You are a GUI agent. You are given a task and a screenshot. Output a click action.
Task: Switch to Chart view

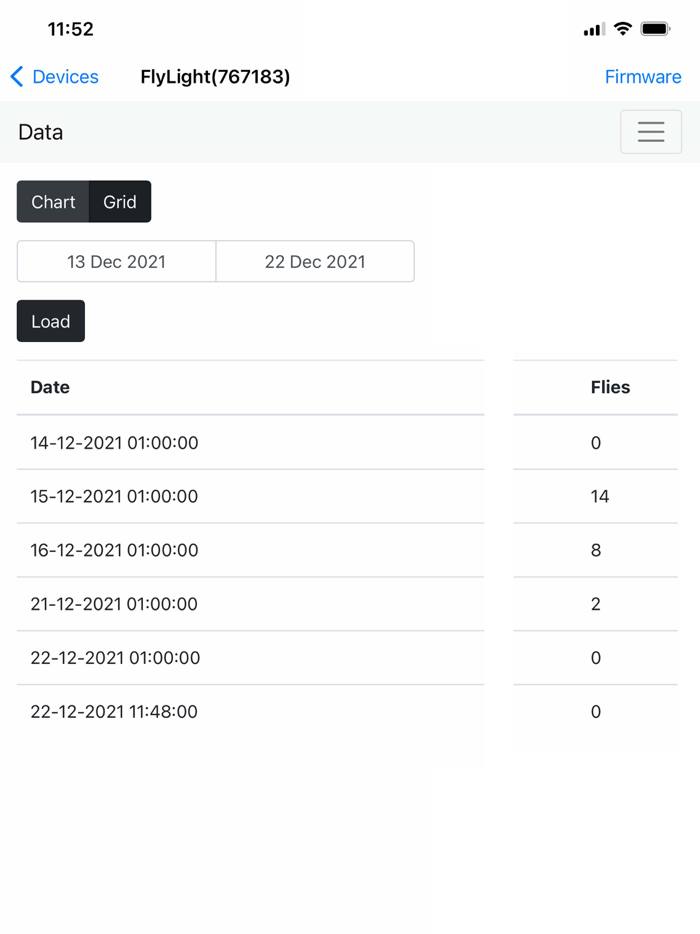coord(53,202)
